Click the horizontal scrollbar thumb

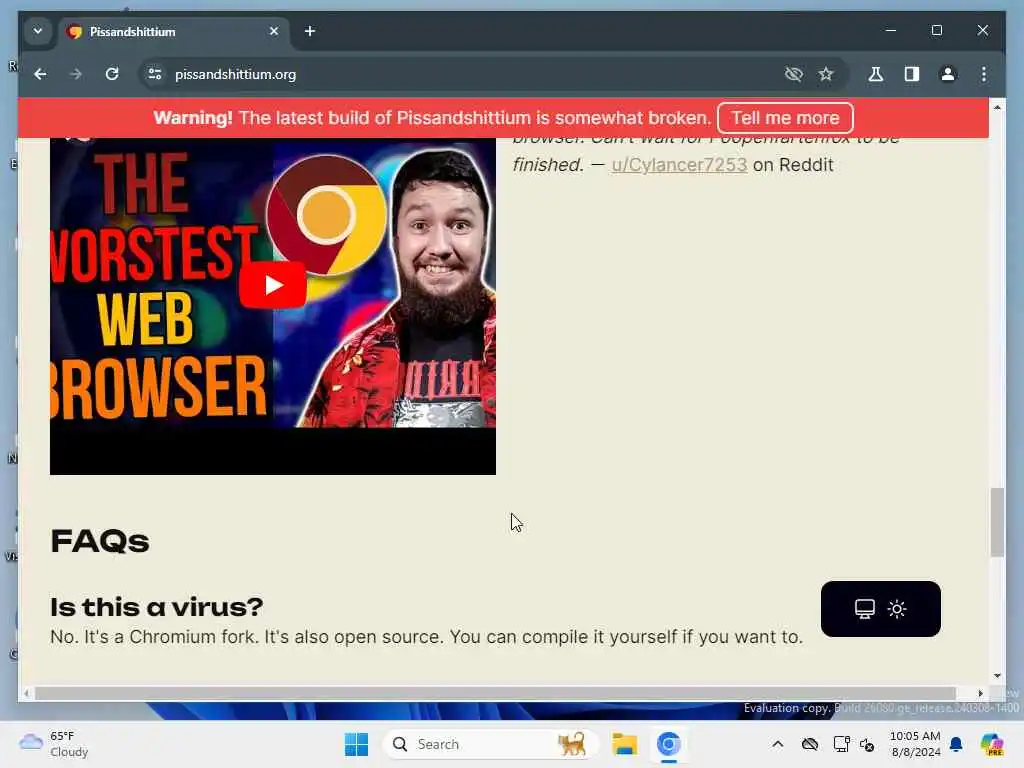(x=495, y=694)
